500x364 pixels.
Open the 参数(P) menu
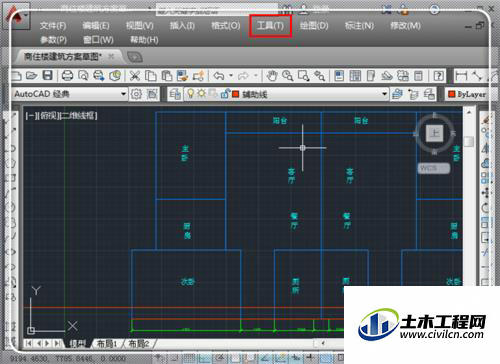[x=54, y=40]
